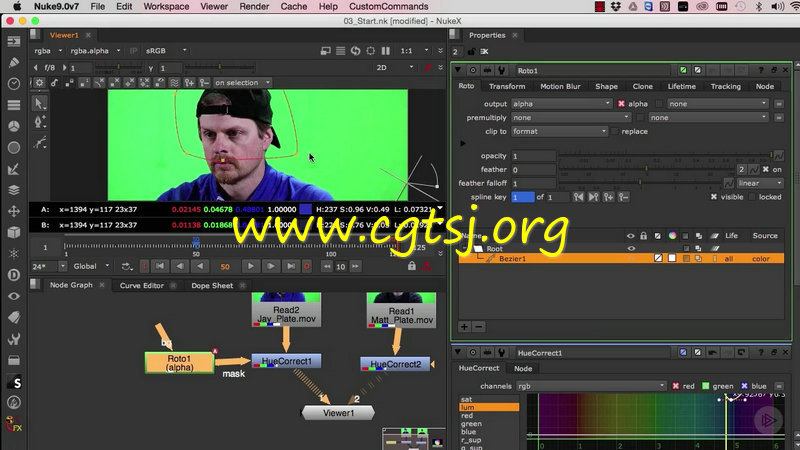Open the FurnaceCore FX icon
Viewport: 800px width, 450px height.
point(14,424)
